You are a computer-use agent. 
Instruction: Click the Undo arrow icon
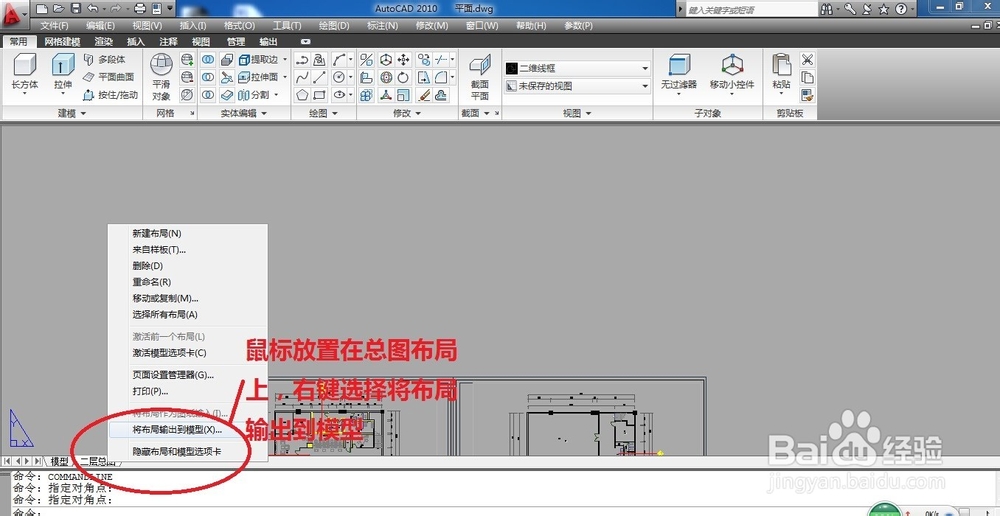92,9
